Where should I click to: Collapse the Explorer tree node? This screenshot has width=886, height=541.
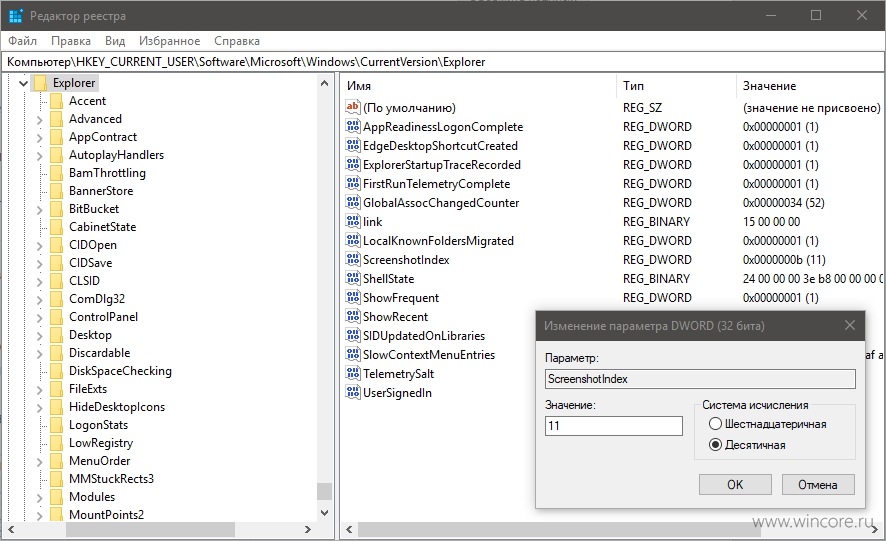23,83
